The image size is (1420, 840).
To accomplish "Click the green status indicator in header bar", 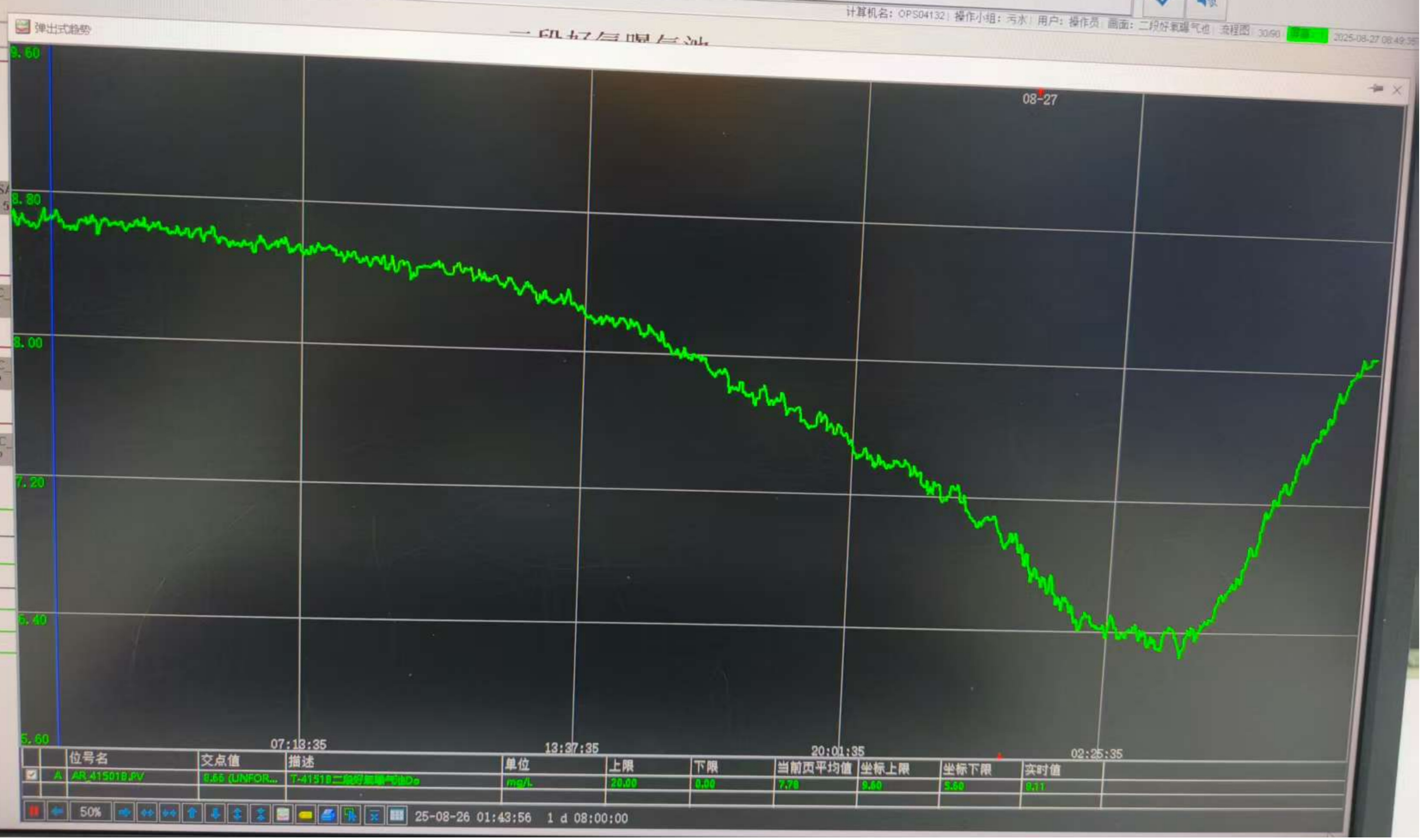I will pyautogui.click(x=1307, y=34).
